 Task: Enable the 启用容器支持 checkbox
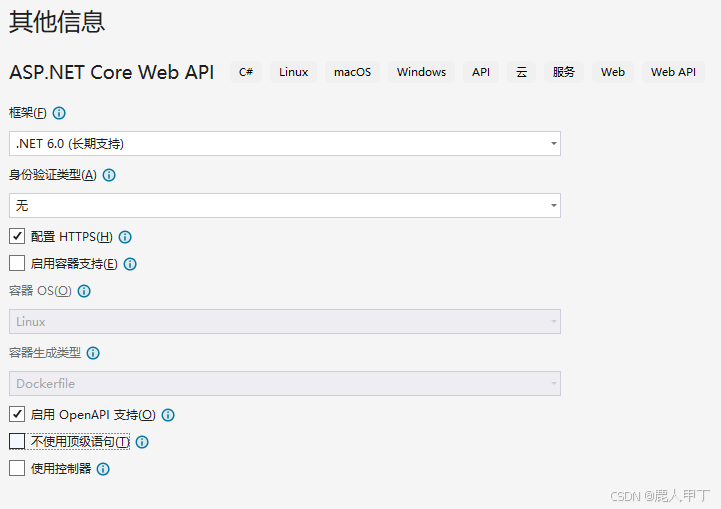click(17, 263)
